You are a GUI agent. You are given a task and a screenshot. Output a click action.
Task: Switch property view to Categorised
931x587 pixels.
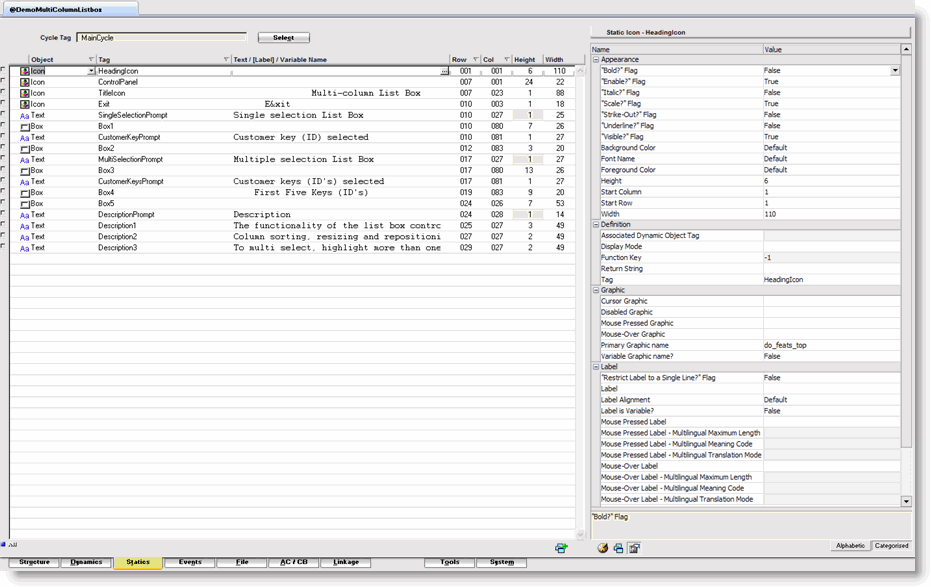(891, 545)
